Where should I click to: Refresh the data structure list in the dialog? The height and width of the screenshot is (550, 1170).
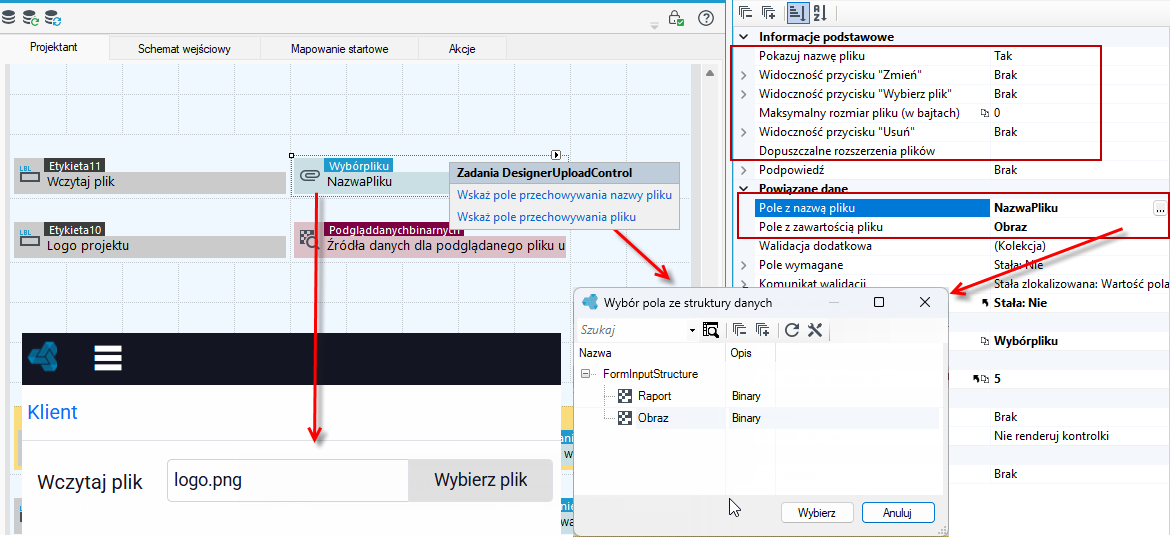point(792,330)
